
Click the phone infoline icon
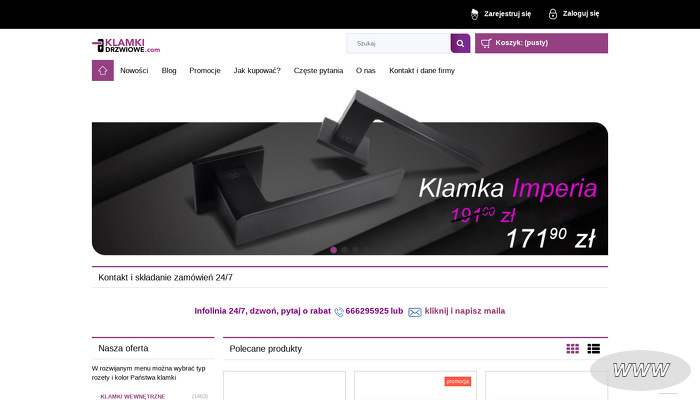click(339, 312)
